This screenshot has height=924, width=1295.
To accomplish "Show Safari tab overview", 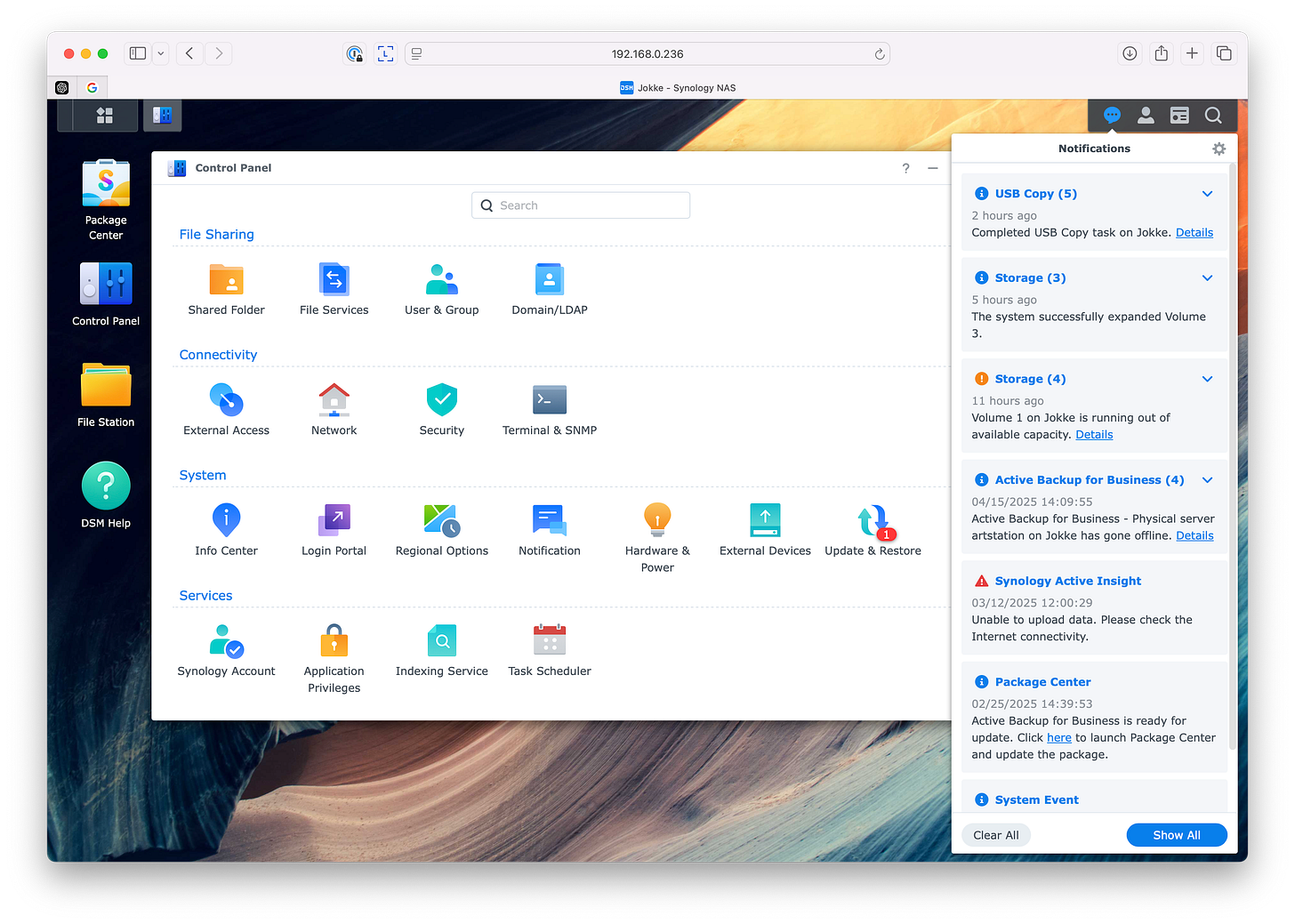I will [x=1224, y=53].
